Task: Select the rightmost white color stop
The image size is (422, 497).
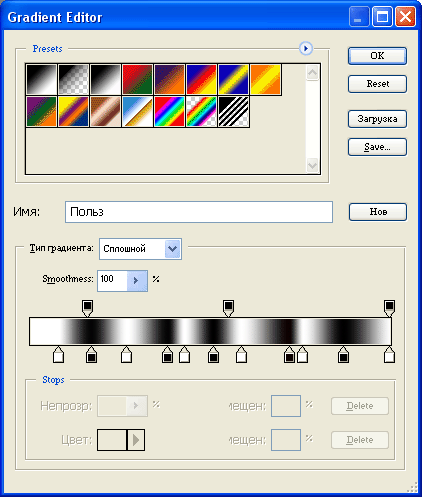Action: coord(389,355)
